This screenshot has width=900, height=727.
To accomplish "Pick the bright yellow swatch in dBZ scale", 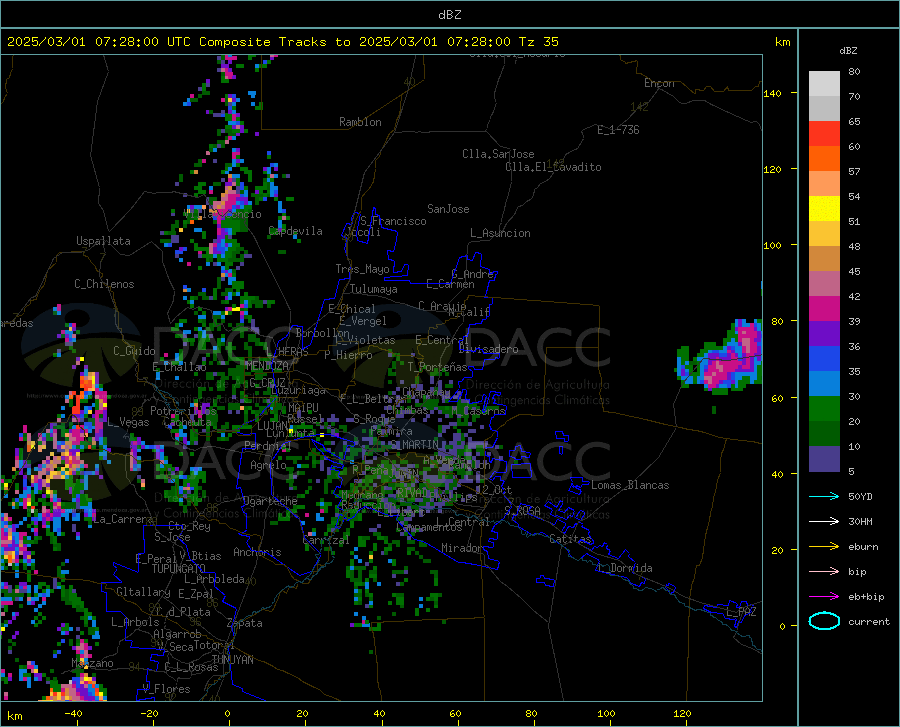I will 824,209.
